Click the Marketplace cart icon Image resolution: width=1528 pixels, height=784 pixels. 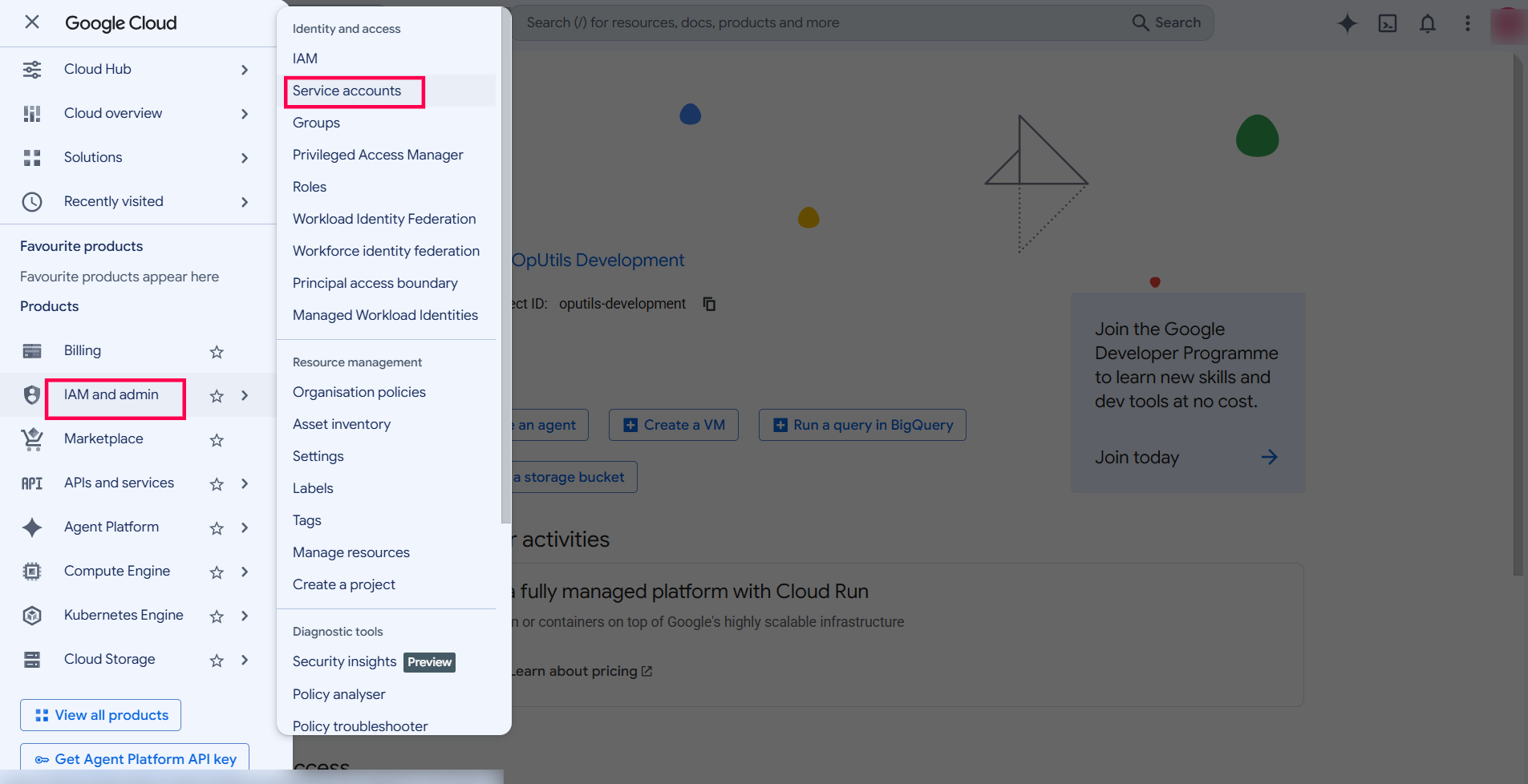32,439
